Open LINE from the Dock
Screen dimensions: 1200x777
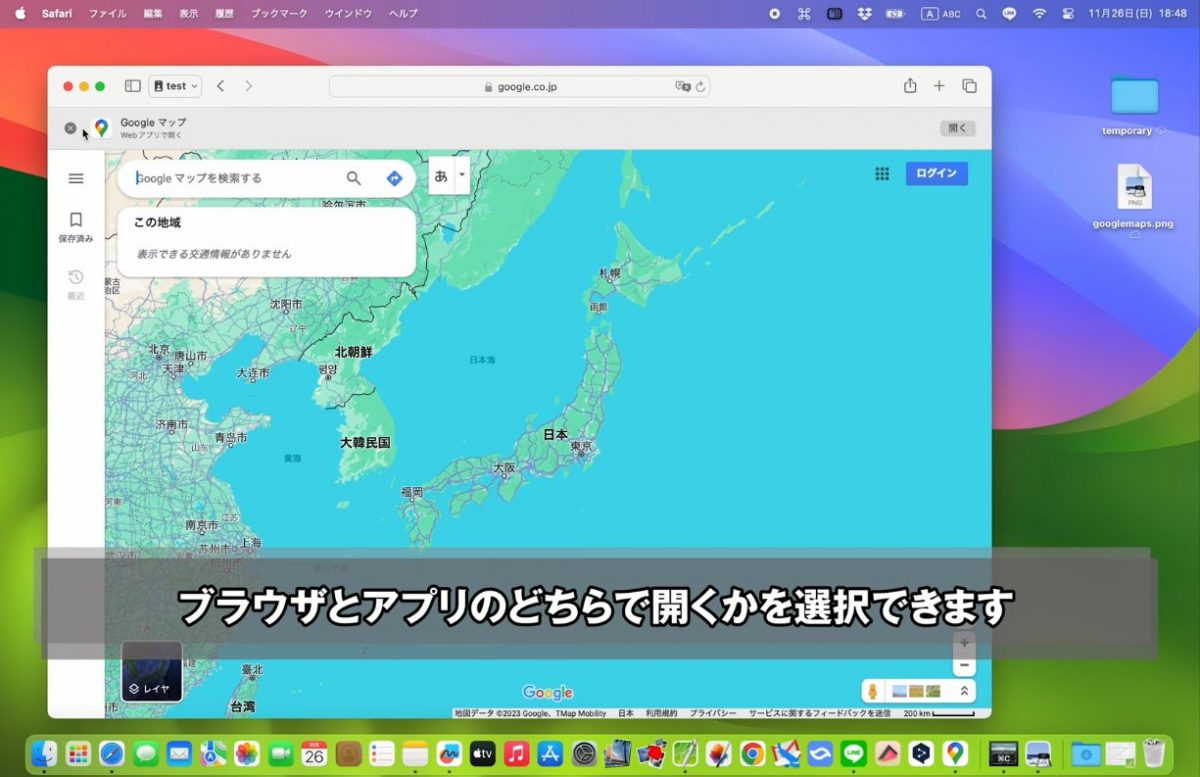point(854,753)
